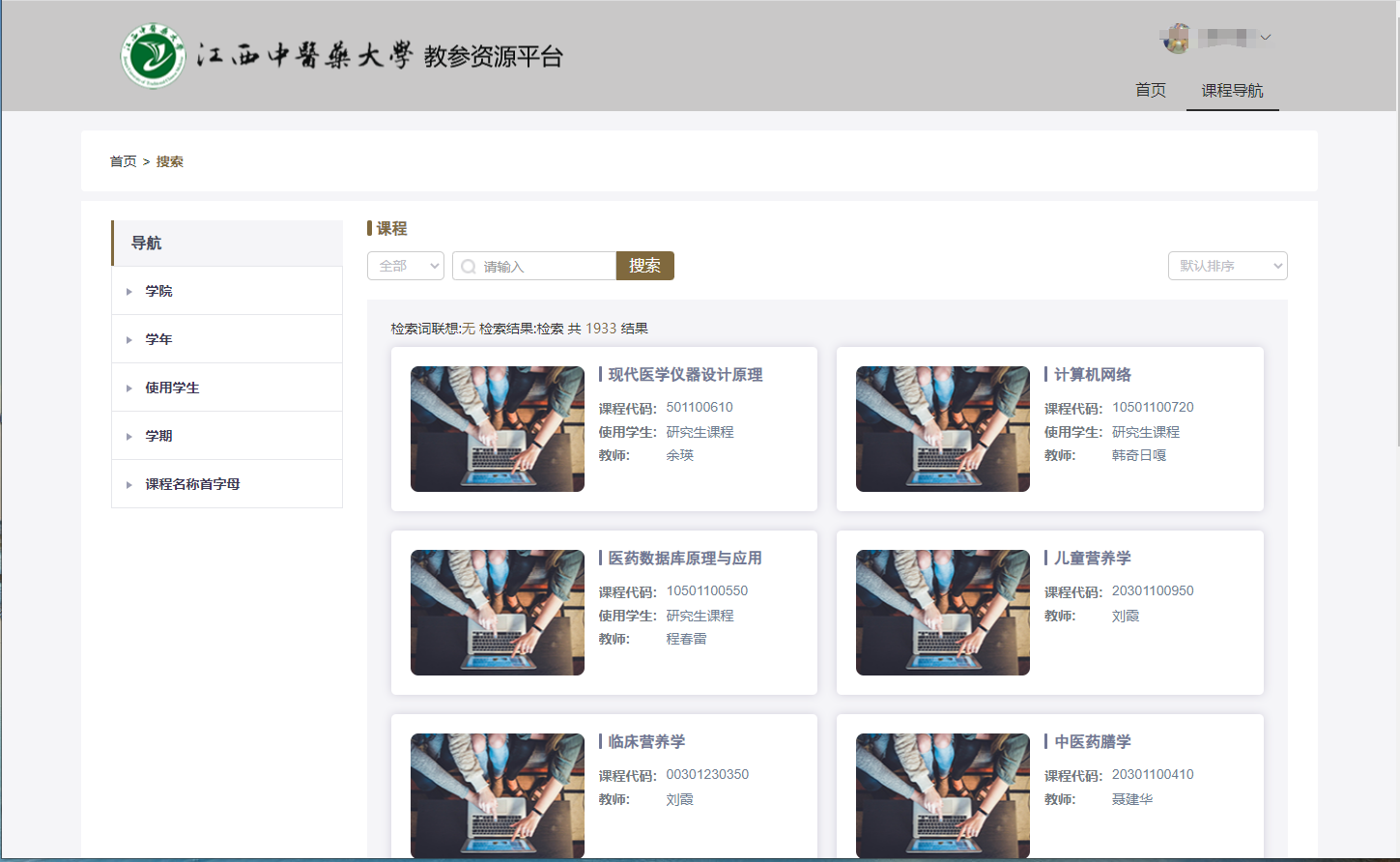Image resolution: width=1400 pixels, height=862 pixels.
Task: Open the 现代医学仪器设计原理 course thumbnail
Action: pyautogui.click(x=497, y=429)
